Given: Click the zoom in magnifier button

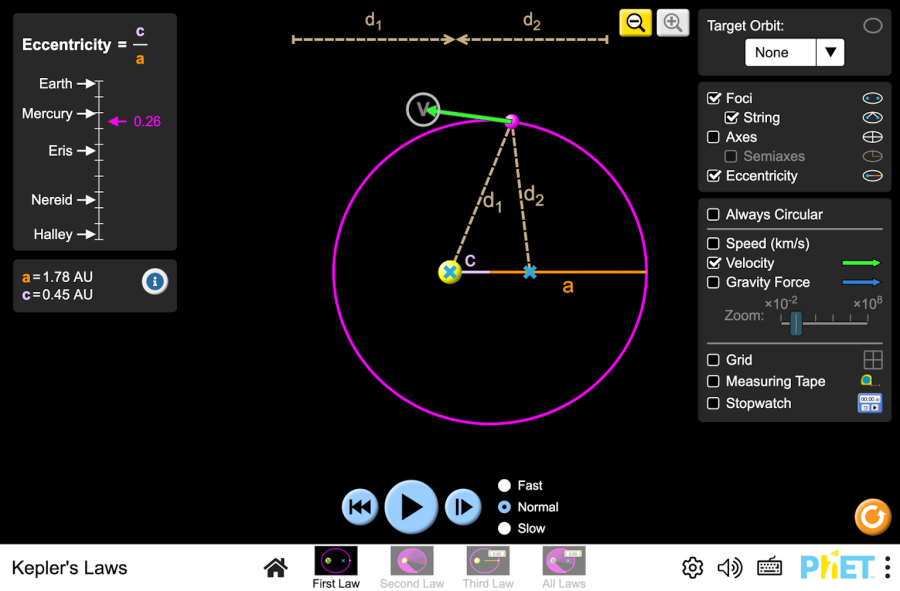Looking at the screenshot, I should [x=673, y=23].
